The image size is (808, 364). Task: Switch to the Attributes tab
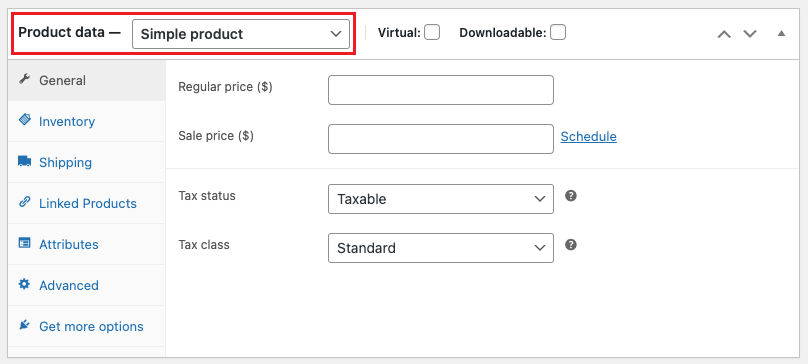click(87, 244)
